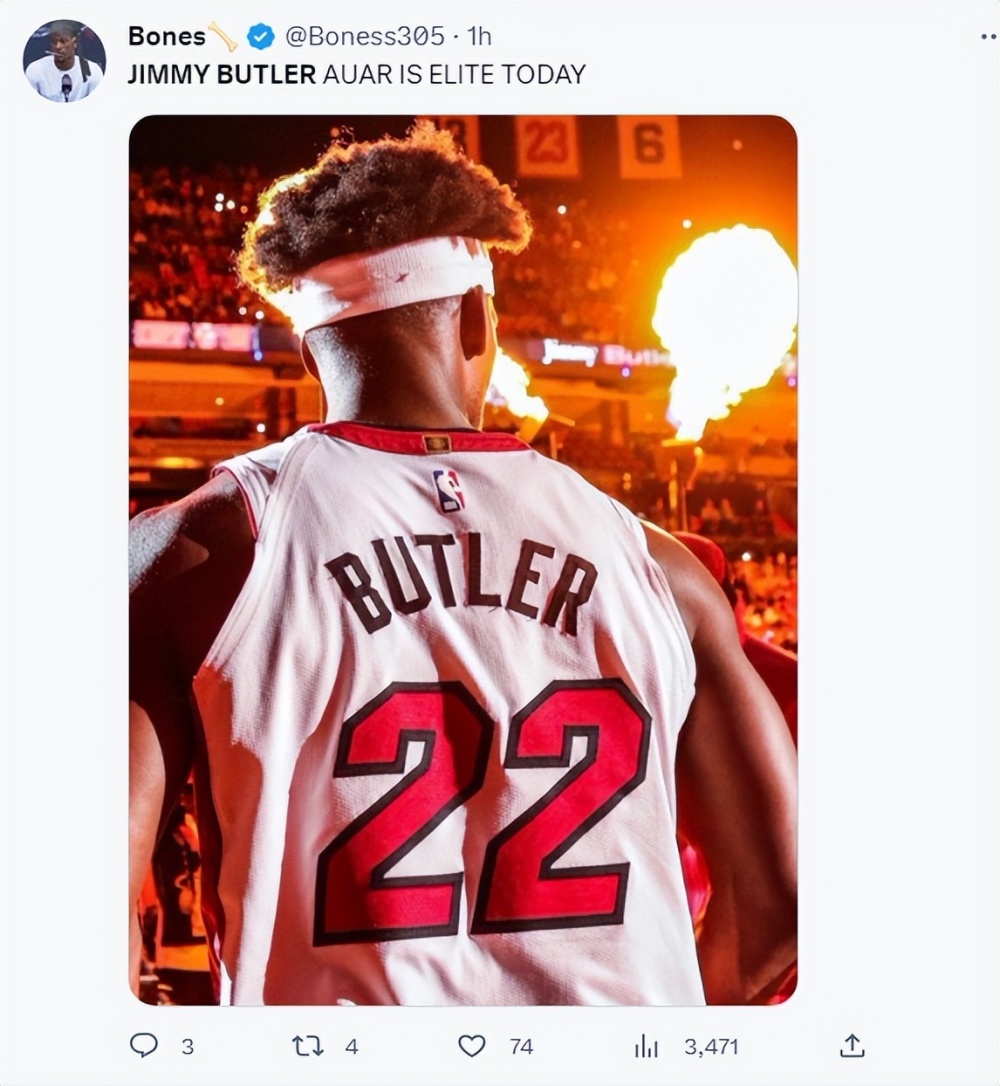Click the reply count 3
The height and width of the screenshot is (1086, 1000).
coord(187,1047)
